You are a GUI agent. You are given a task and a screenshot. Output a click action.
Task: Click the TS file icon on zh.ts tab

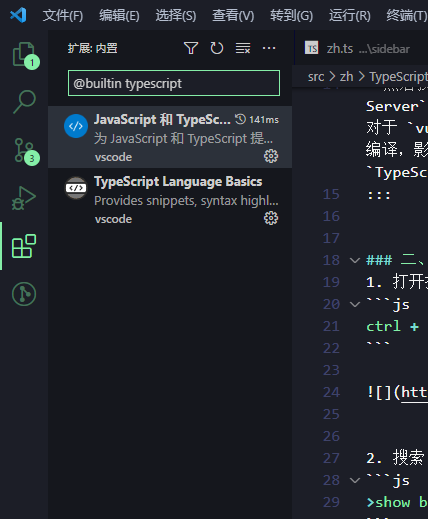click(312, 49)
